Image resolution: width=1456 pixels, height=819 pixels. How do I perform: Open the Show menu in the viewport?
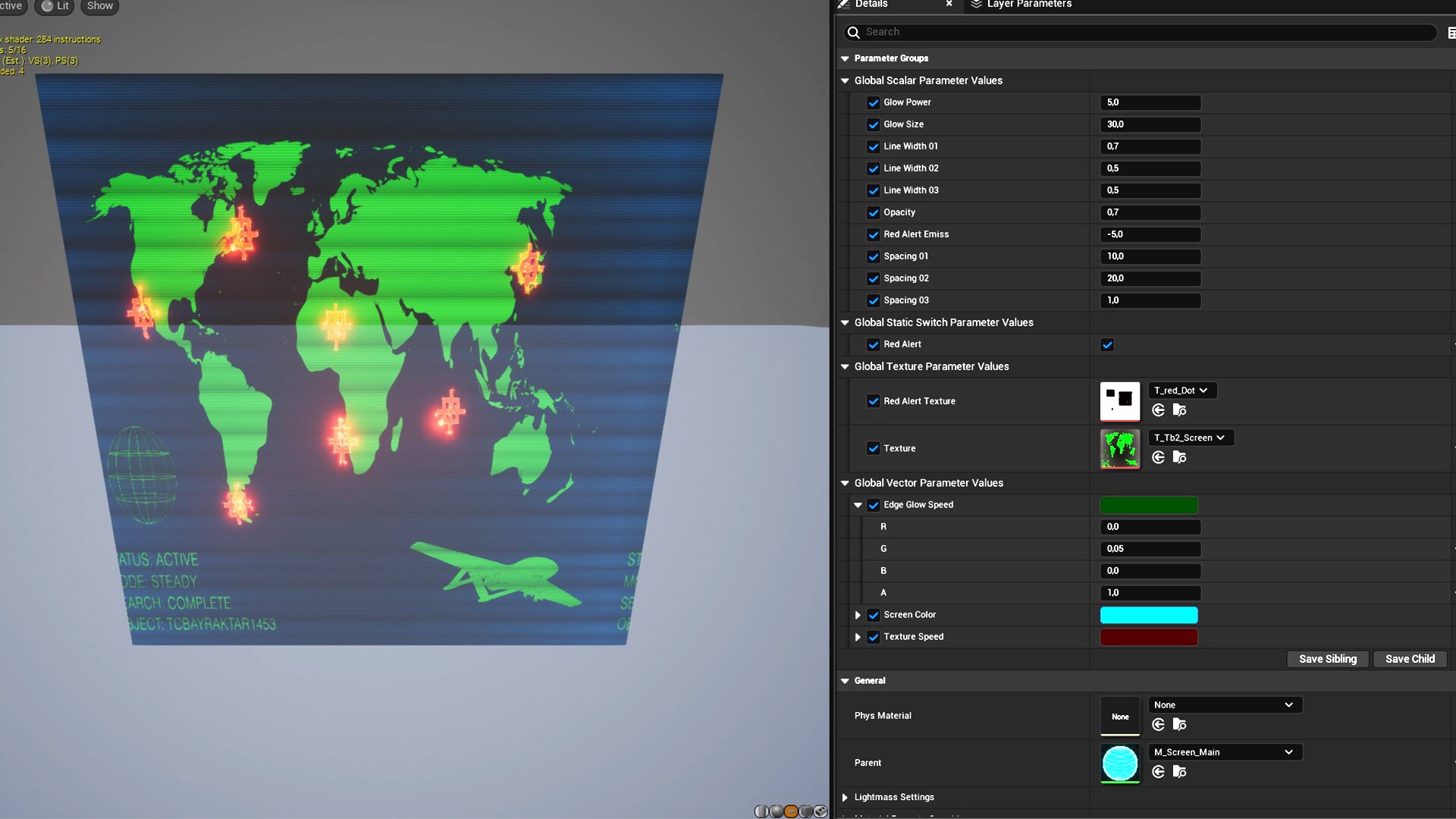point(99,7)
